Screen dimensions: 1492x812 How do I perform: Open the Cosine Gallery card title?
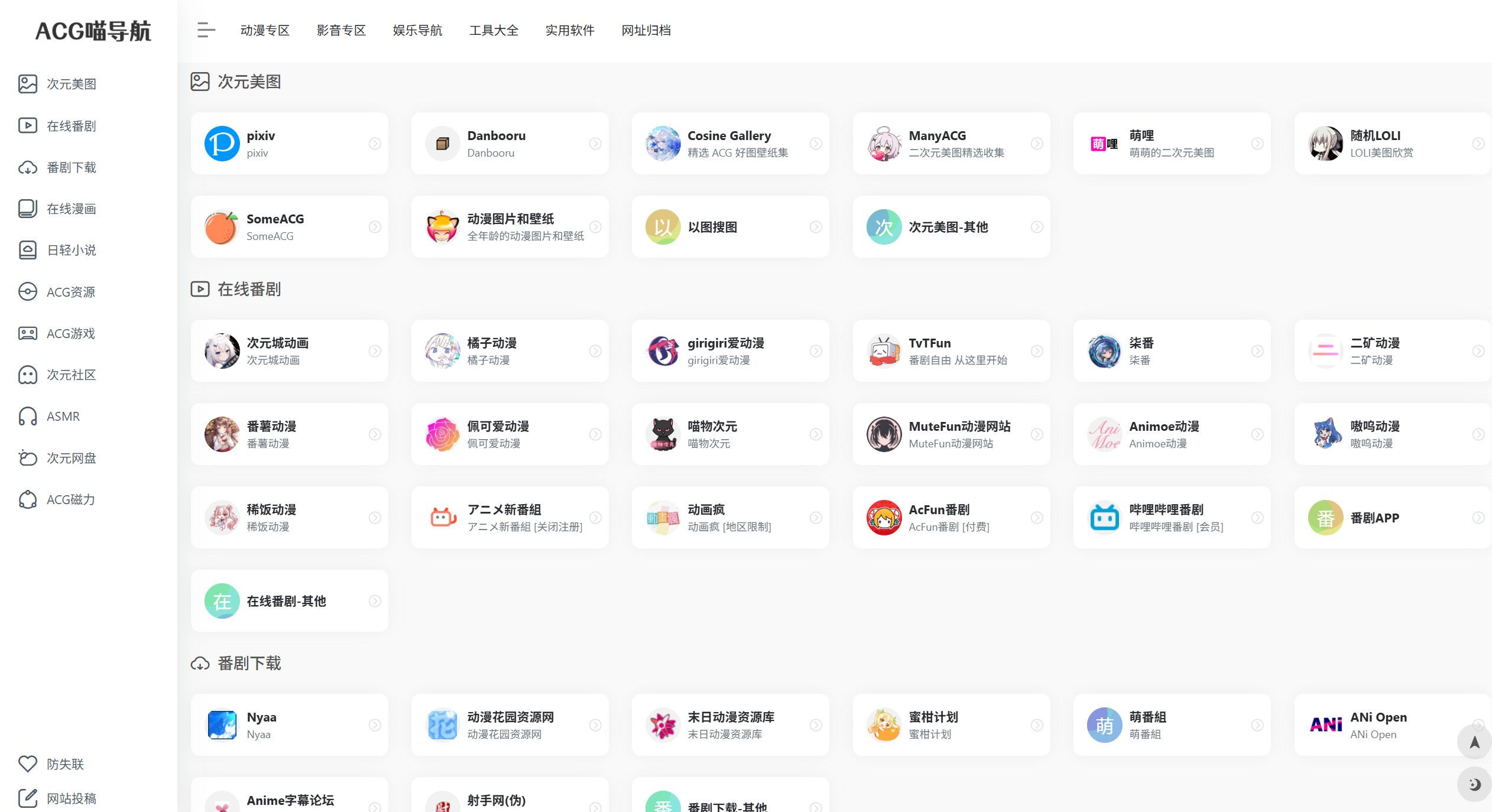tap(729, 135)
